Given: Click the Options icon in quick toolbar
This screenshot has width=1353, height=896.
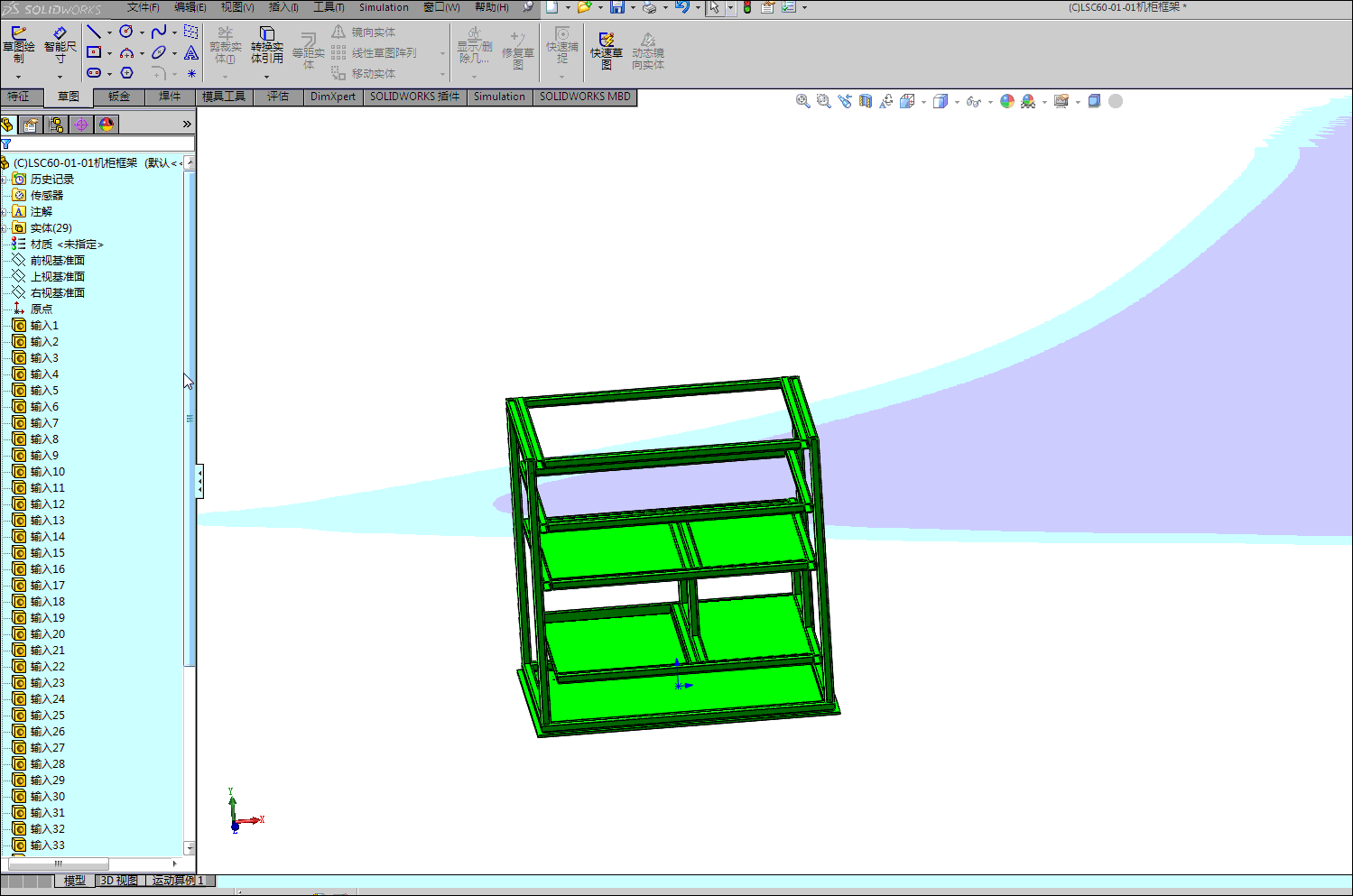Looking at the screenshot, I should point(789,7).
